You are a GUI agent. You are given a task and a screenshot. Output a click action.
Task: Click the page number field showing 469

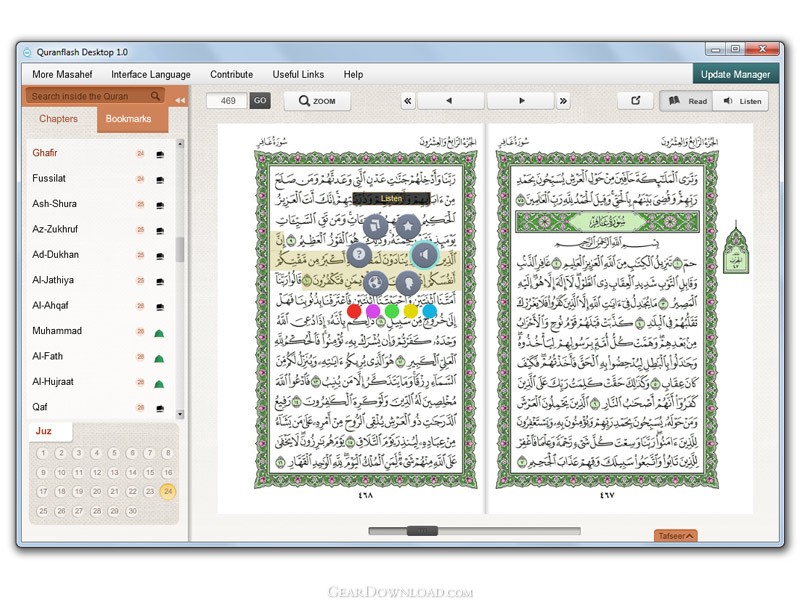pyautogui.click(x=228, y=101)
